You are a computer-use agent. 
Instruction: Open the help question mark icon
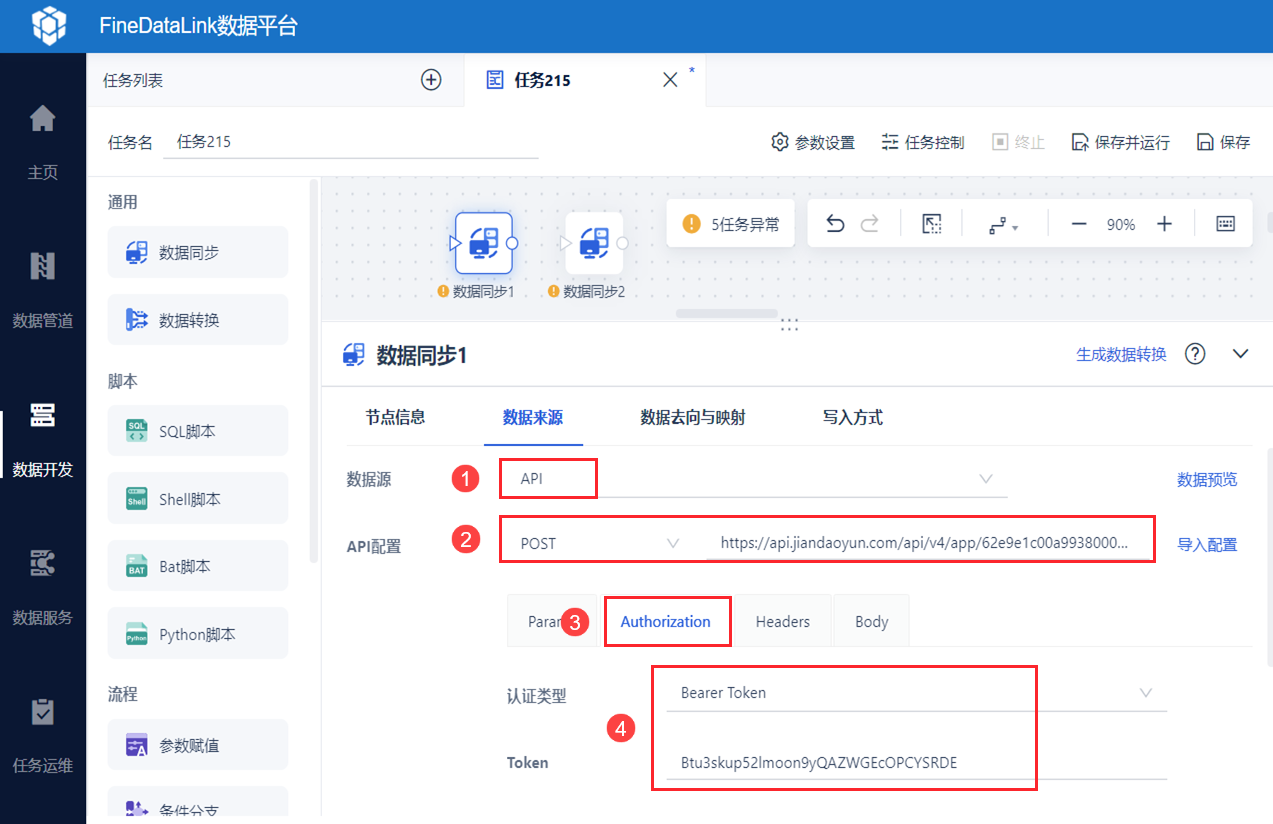(x=1195, y=354)
